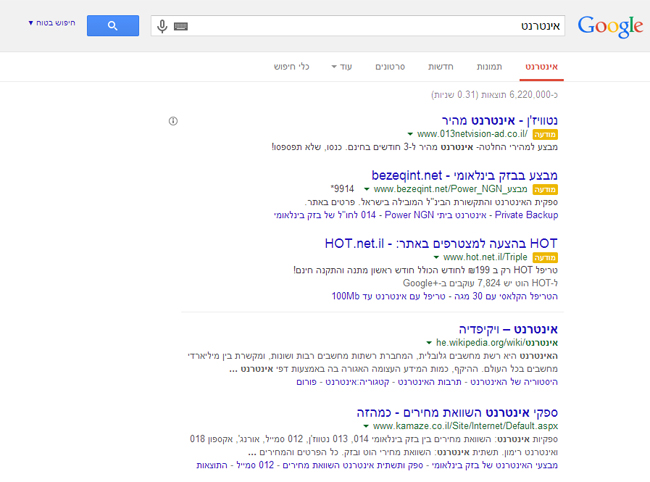Open dropdown arrow next to hot.net.il URL
Viewport: 650px width, 482px height.
click(x=436, y=257)
